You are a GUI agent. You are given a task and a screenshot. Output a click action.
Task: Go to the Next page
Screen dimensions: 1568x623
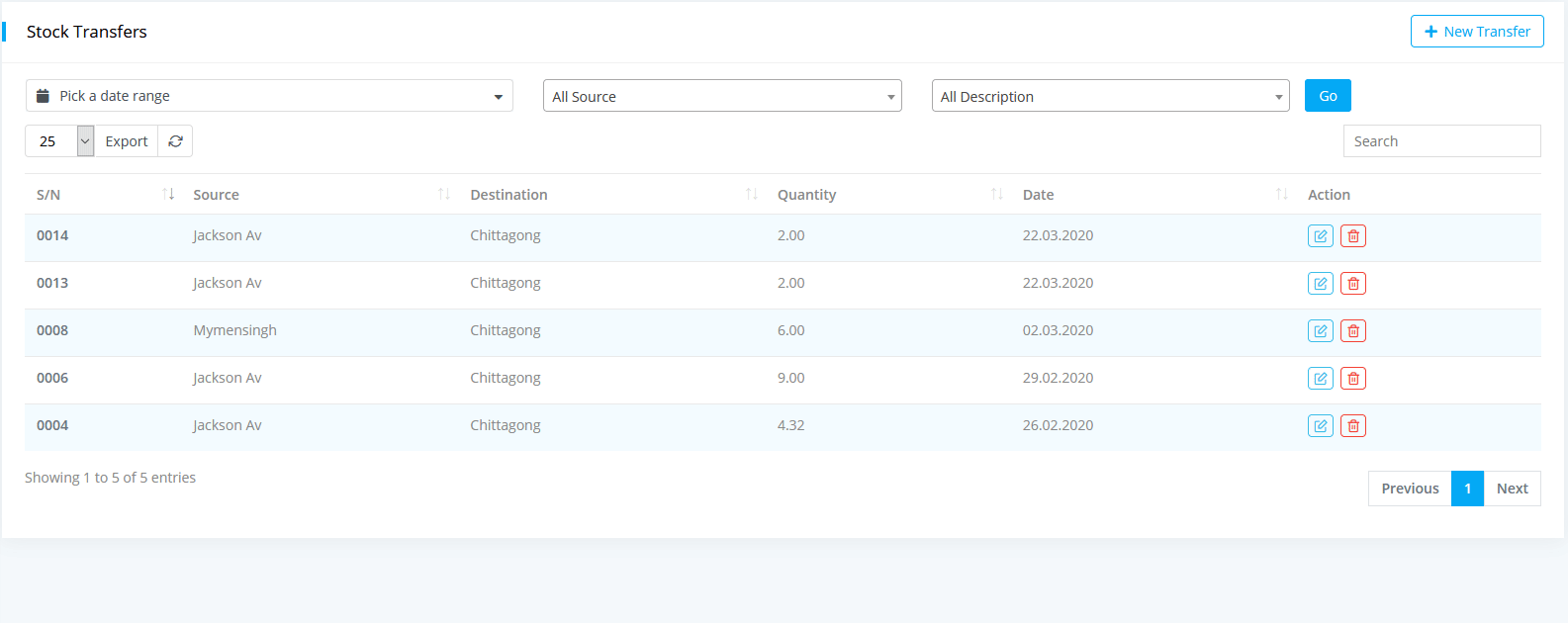pos(1512,489)
